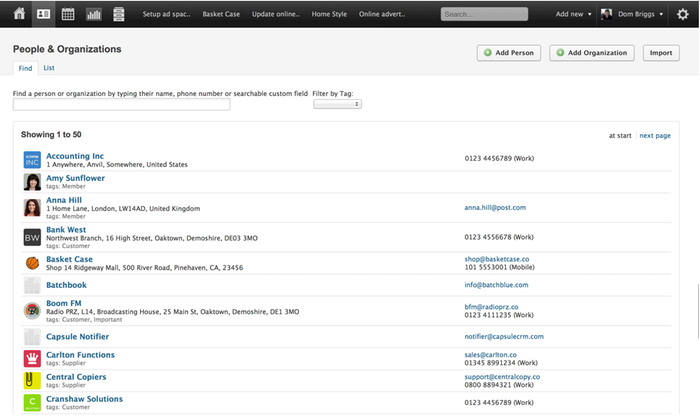Click the Add Person button
Viewport: 700px width, 419px height.
pos(509,53)
